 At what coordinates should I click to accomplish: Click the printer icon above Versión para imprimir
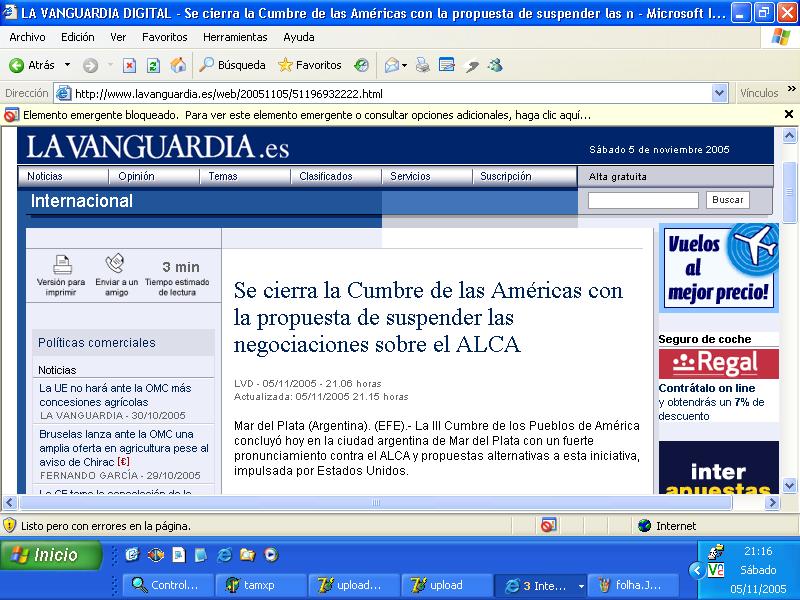coord(62,265)
